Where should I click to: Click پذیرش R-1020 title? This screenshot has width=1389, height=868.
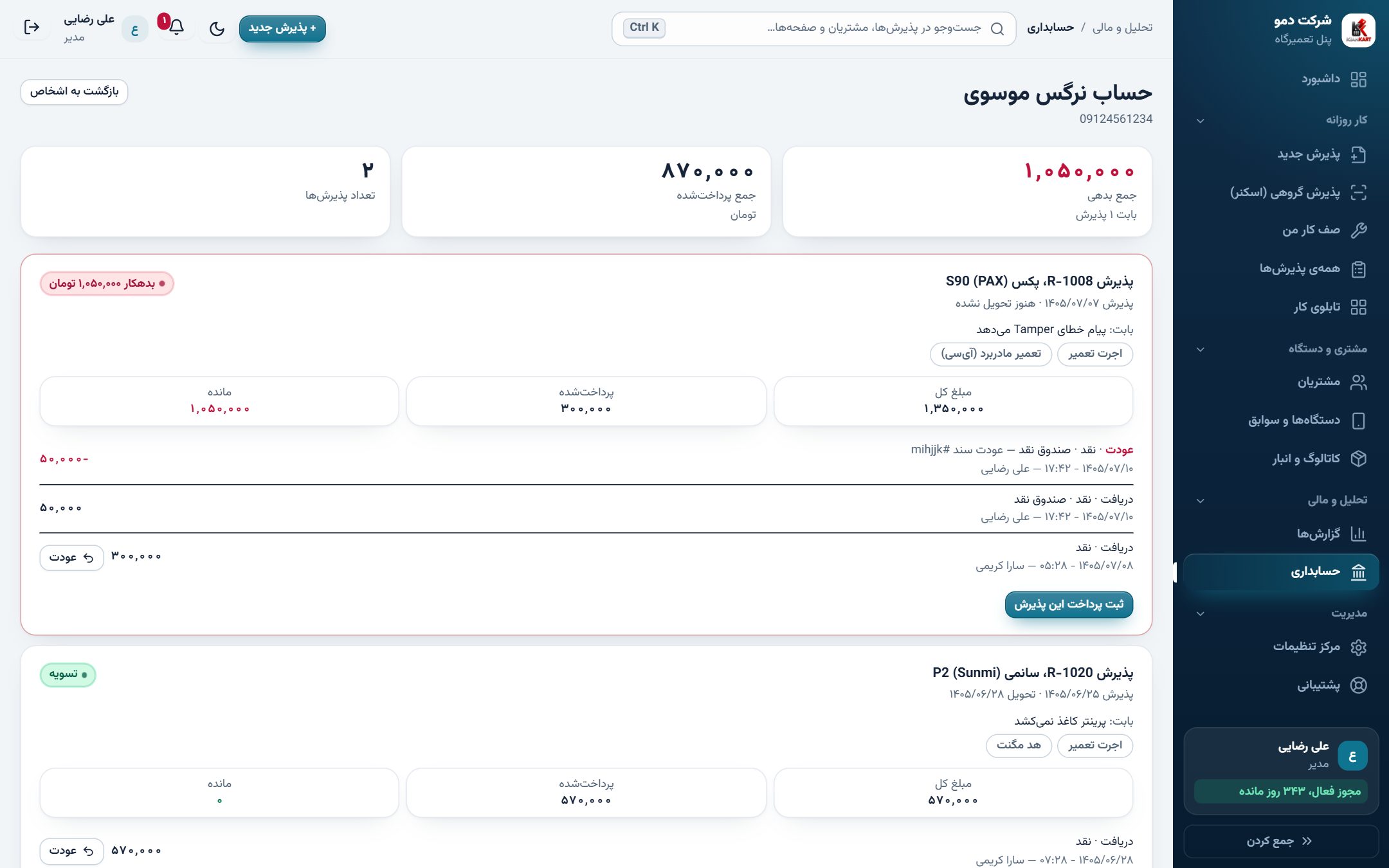(1033, 673)
